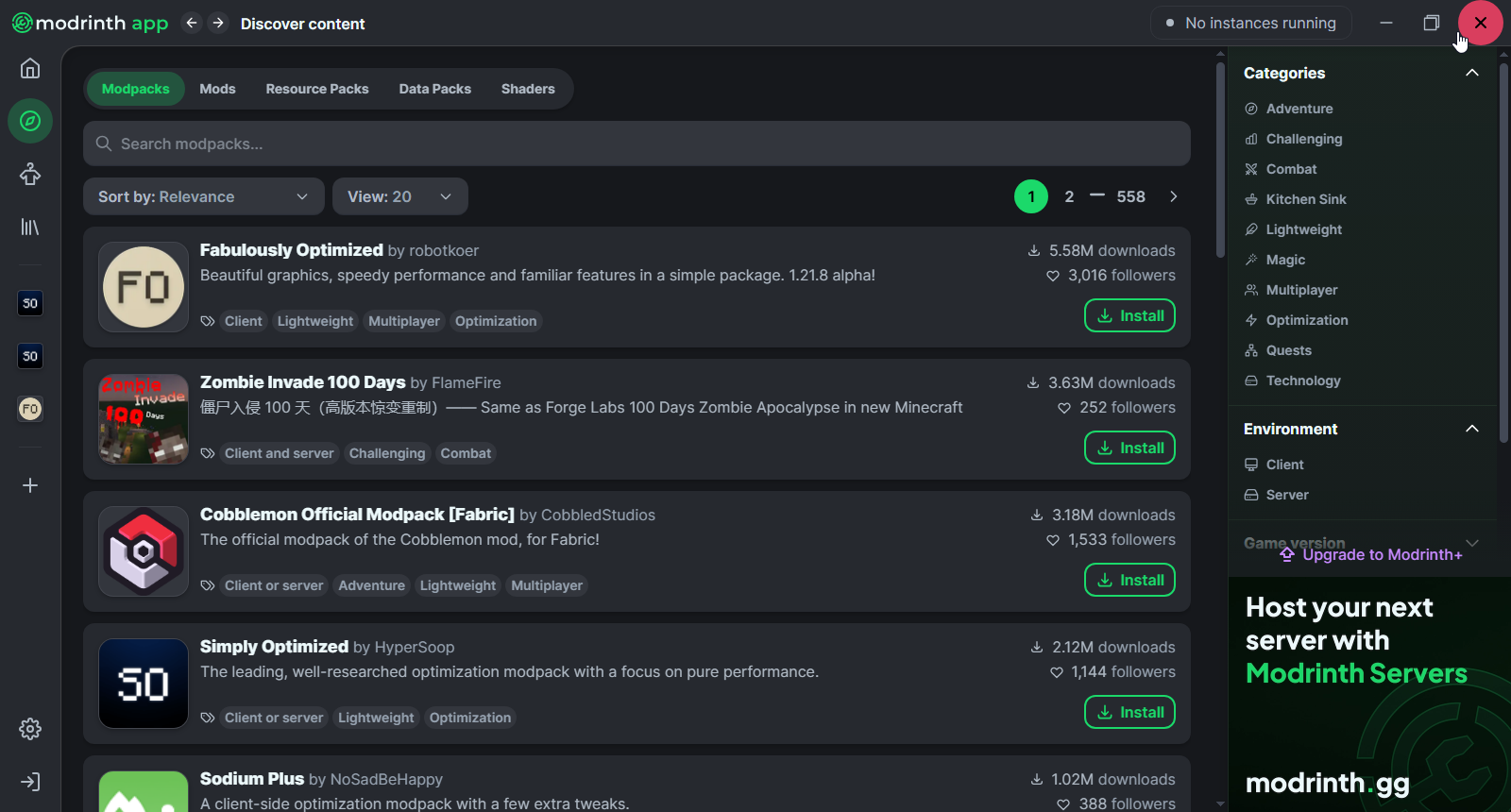The width and height of the screenshot is (1511, 812).
Task: Collapse the Environment section
Action: click(1471, 429)
